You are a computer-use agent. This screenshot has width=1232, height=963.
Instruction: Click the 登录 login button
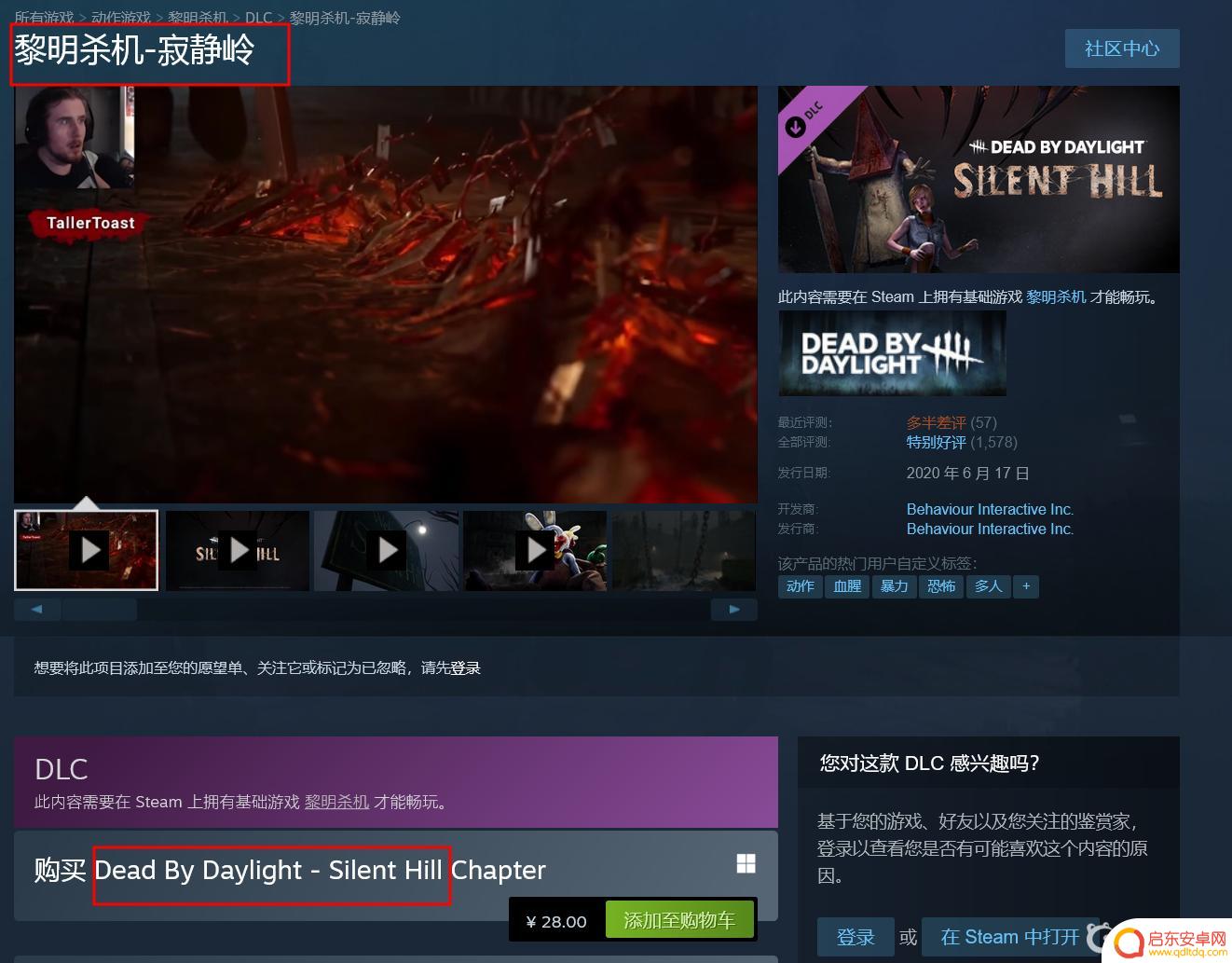[x=856, y=937]
